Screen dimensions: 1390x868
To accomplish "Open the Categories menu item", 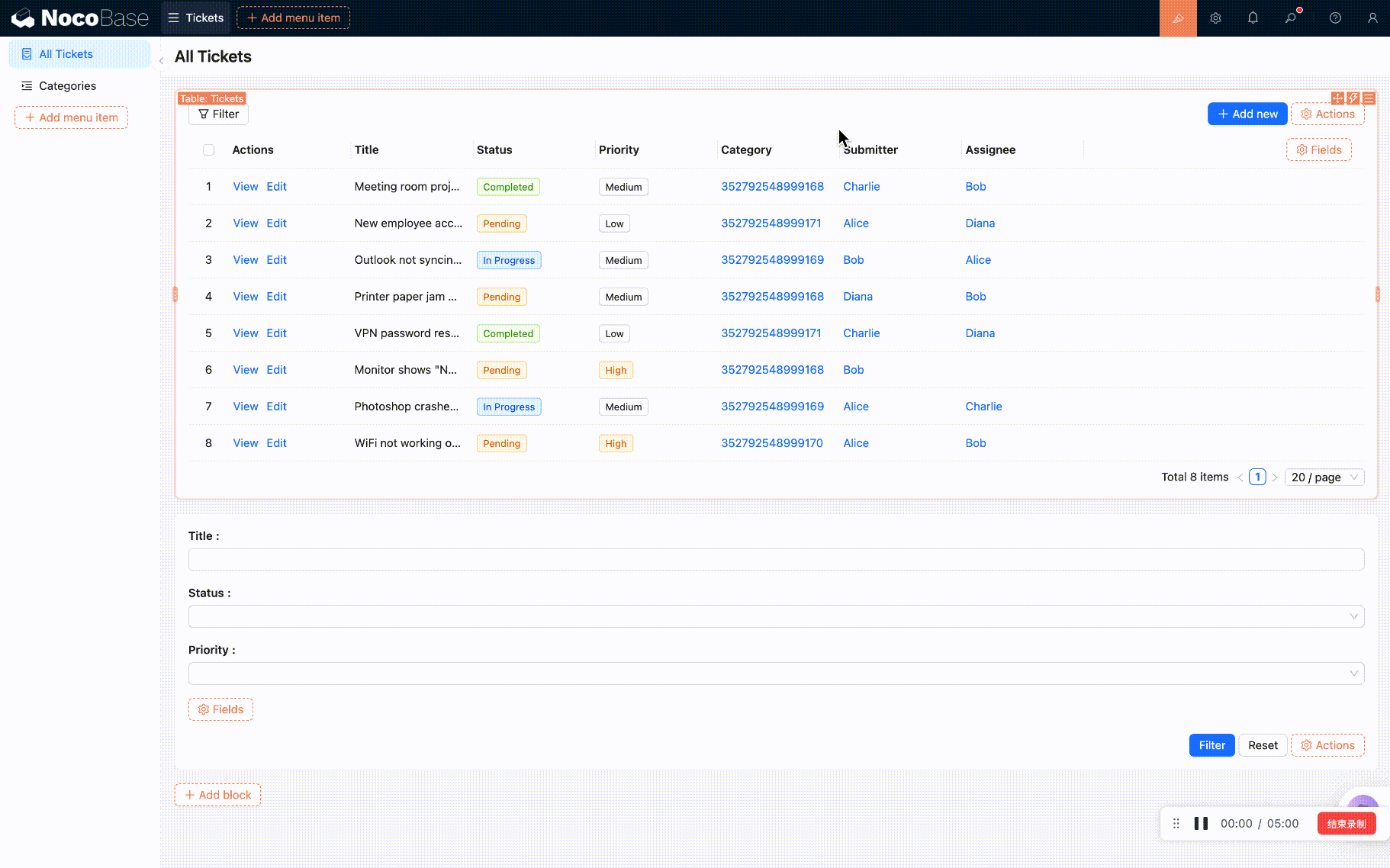I will pyautogui.click(x=67, y=86).
